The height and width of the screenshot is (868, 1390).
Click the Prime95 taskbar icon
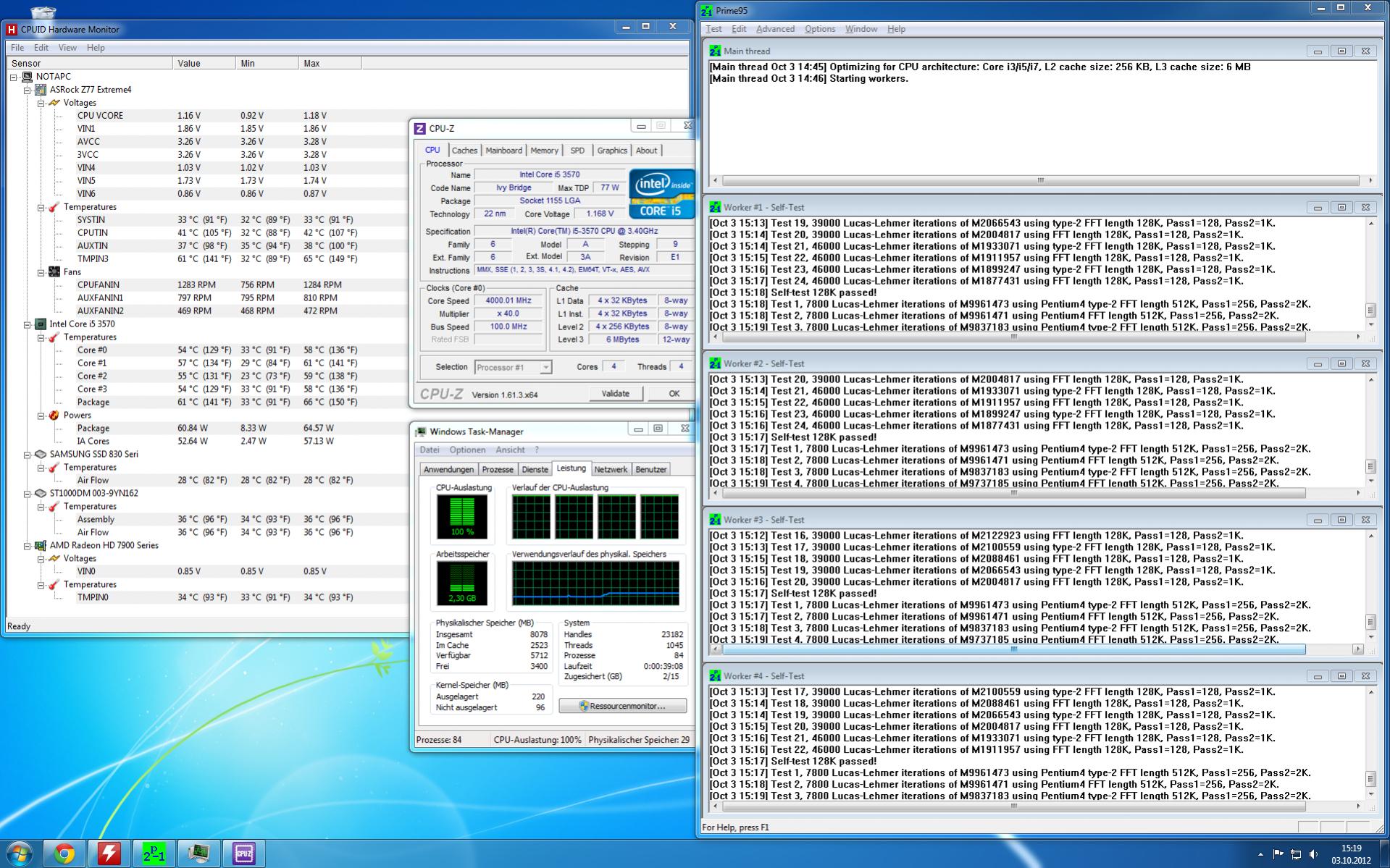pyautogui.click(x=154, y=854)
